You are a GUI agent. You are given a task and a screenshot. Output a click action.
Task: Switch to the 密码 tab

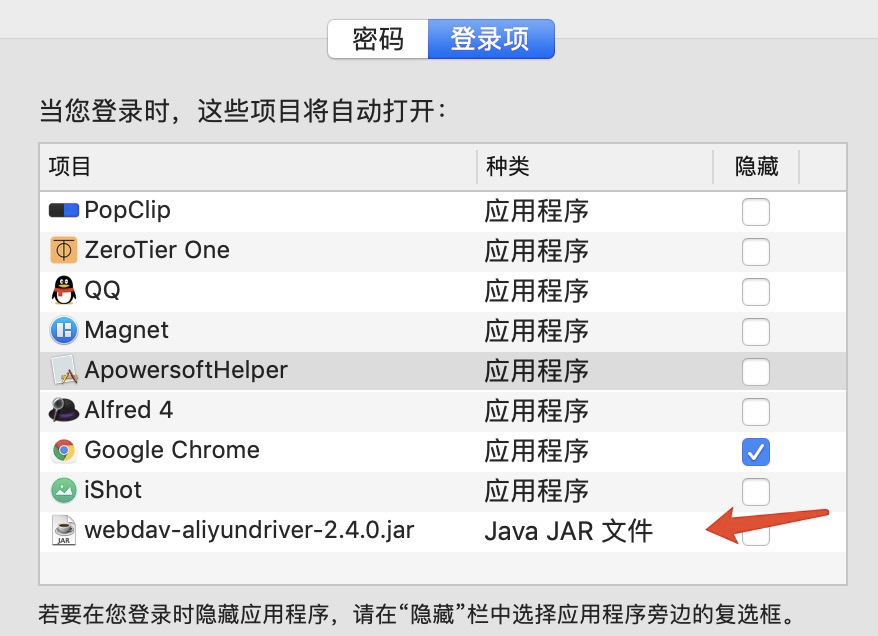pos(378,39)
